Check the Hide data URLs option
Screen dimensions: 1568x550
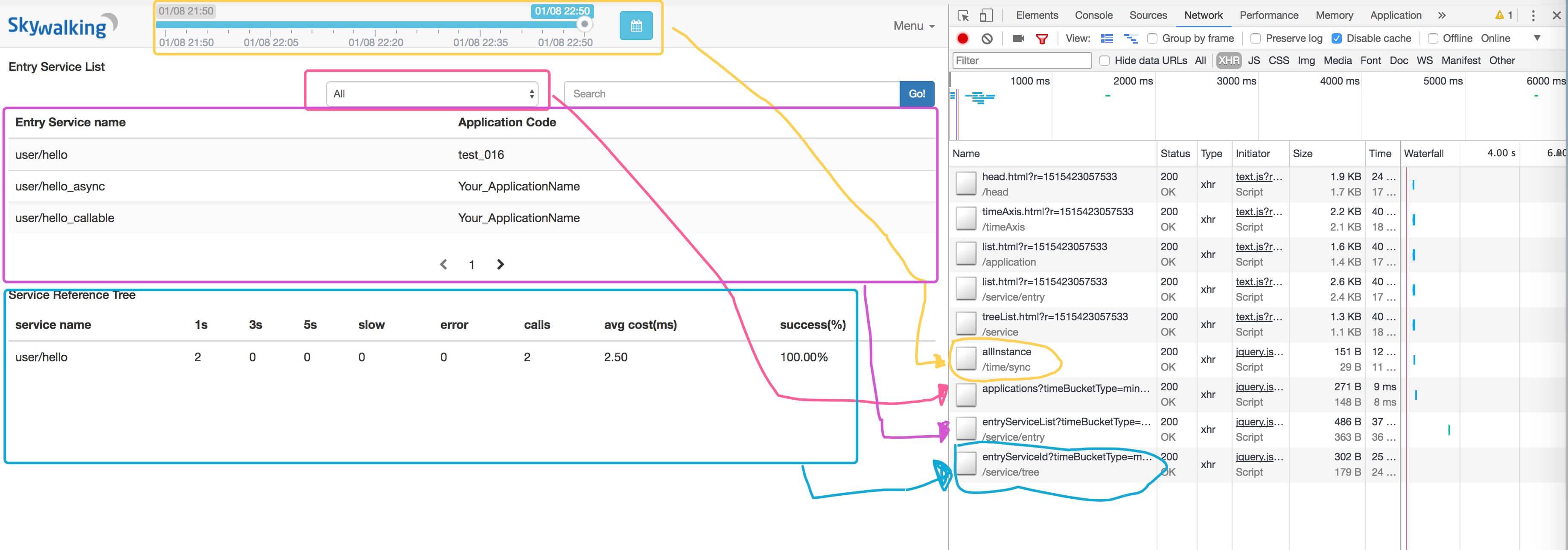pyautogui.click(x=1104, y=60)
